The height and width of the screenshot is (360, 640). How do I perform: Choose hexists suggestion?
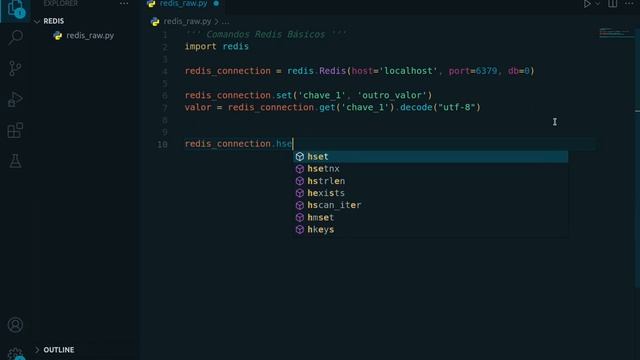(x=430, y=193)
